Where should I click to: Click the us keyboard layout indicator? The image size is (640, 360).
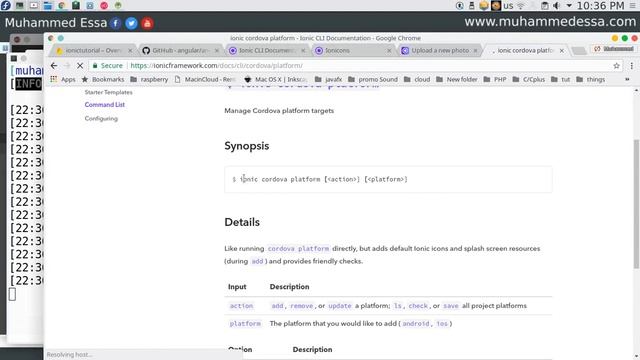(508, 6)
